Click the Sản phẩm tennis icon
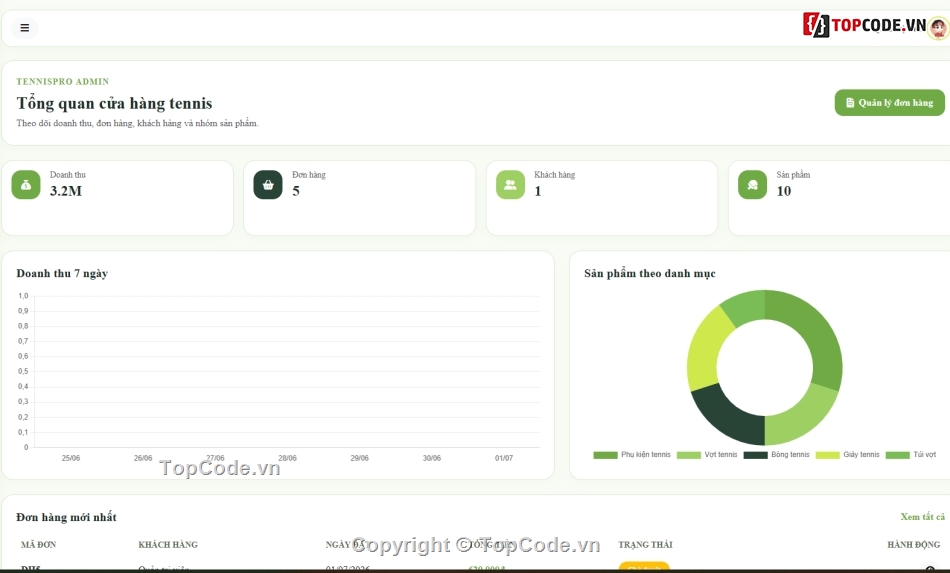The width and height of the screenshot is (950, 573). pos(752,185)
